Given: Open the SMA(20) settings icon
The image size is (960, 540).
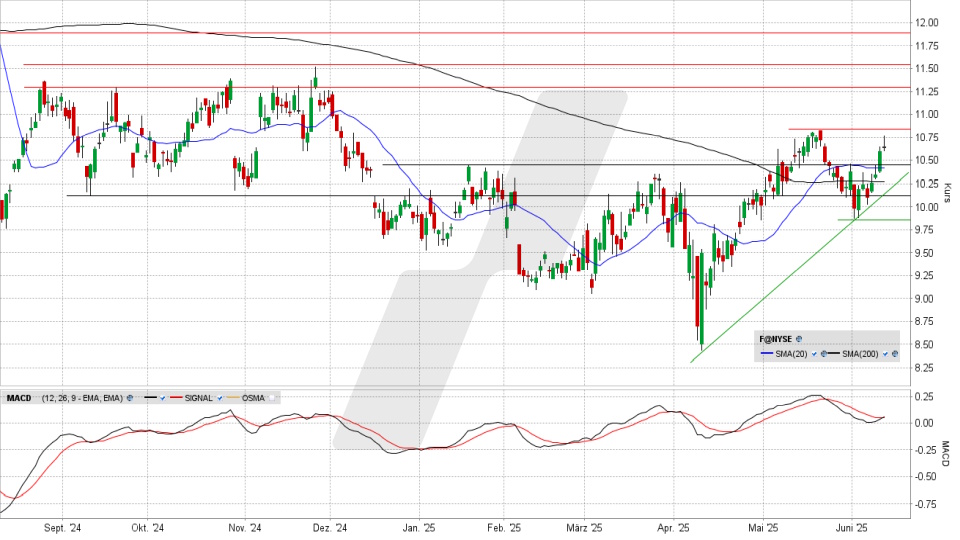Looking at the screenshot, I should tap(824, 354).
